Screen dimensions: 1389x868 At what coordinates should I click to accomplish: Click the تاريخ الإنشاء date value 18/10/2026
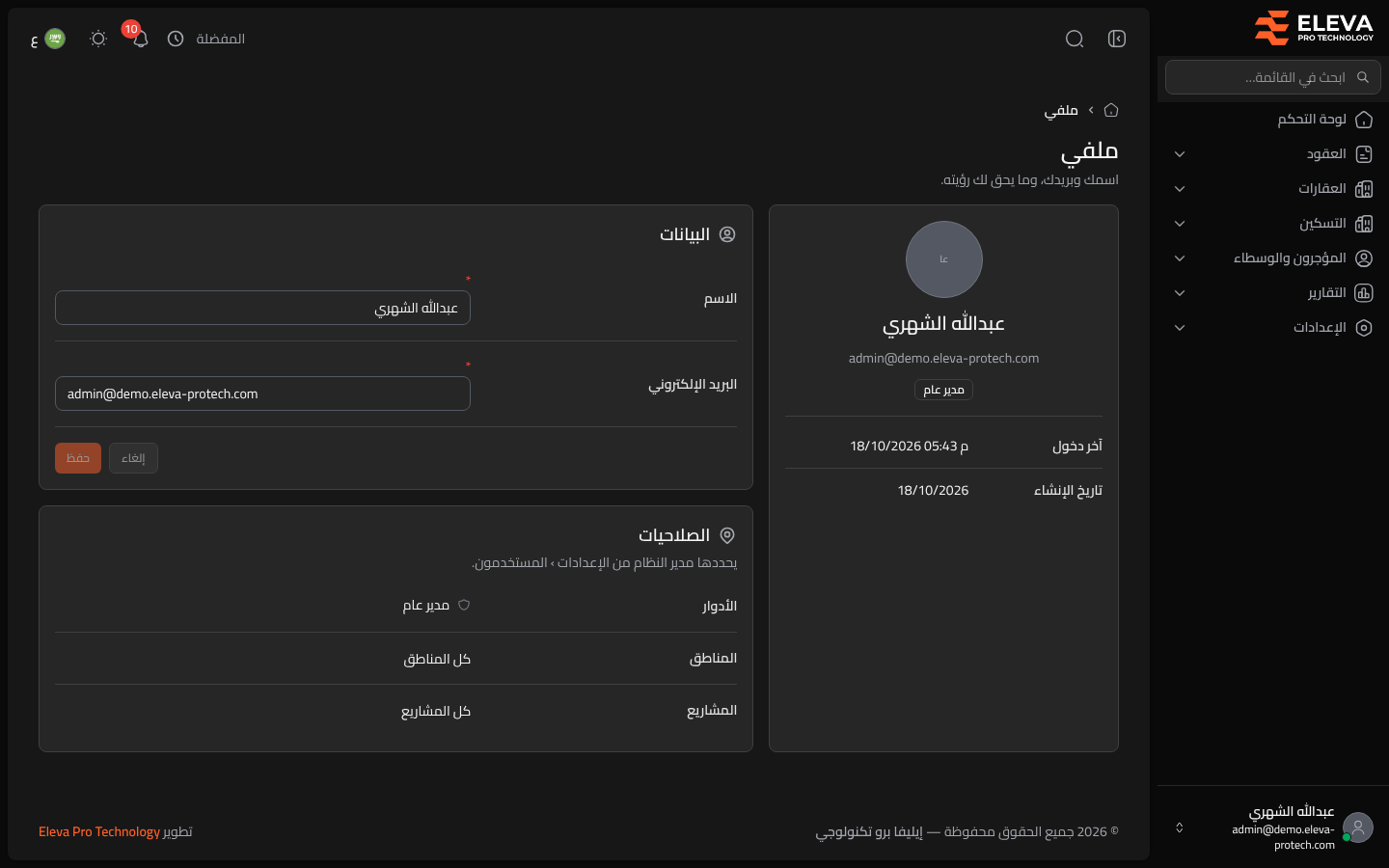(934, 490)
